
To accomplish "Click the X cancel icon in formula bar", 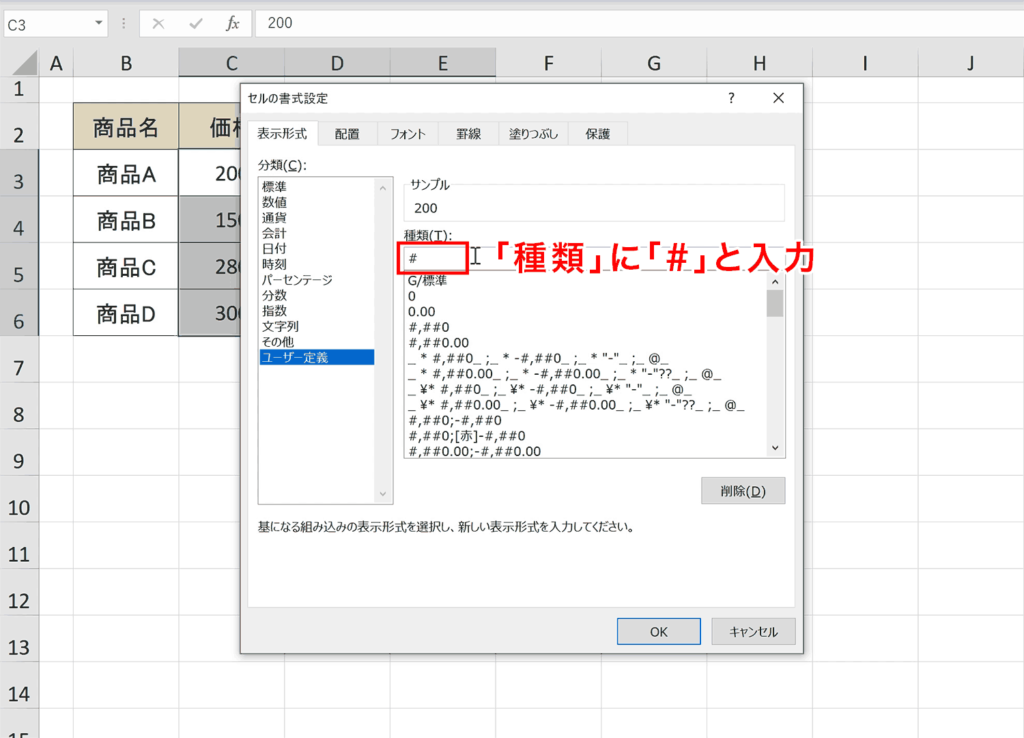I will [157, 23].
